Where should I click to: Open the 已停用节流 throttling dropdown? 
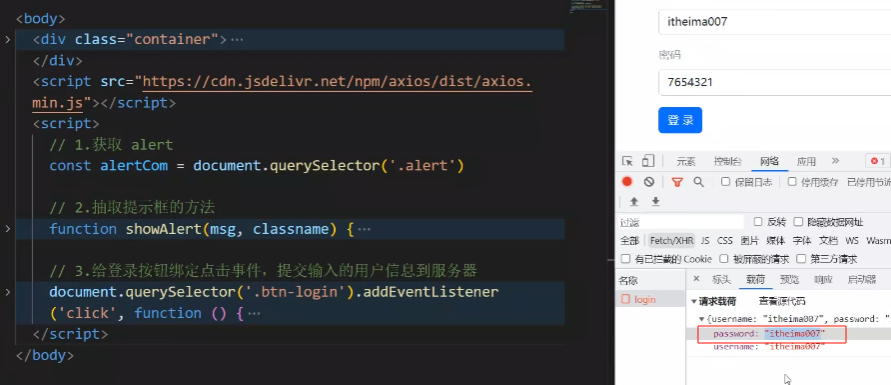(x=868, y=182)
